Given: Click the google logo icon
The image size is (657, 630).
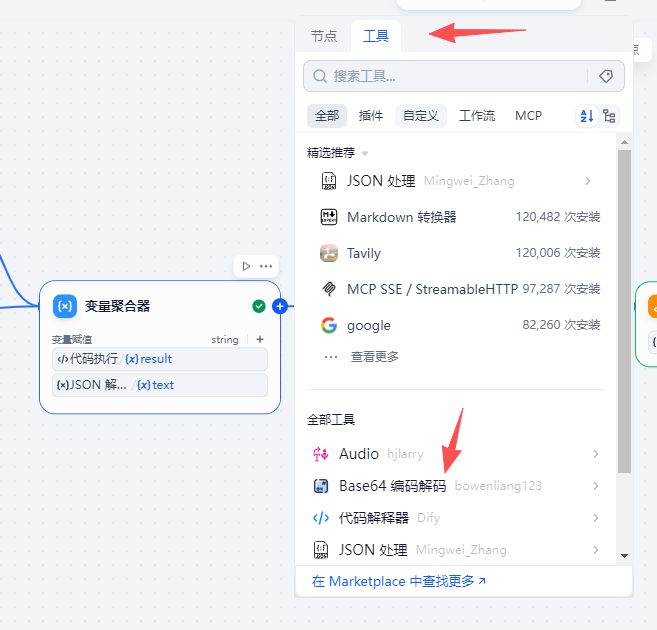Looking at the screenshot, I should click(329, 325).
